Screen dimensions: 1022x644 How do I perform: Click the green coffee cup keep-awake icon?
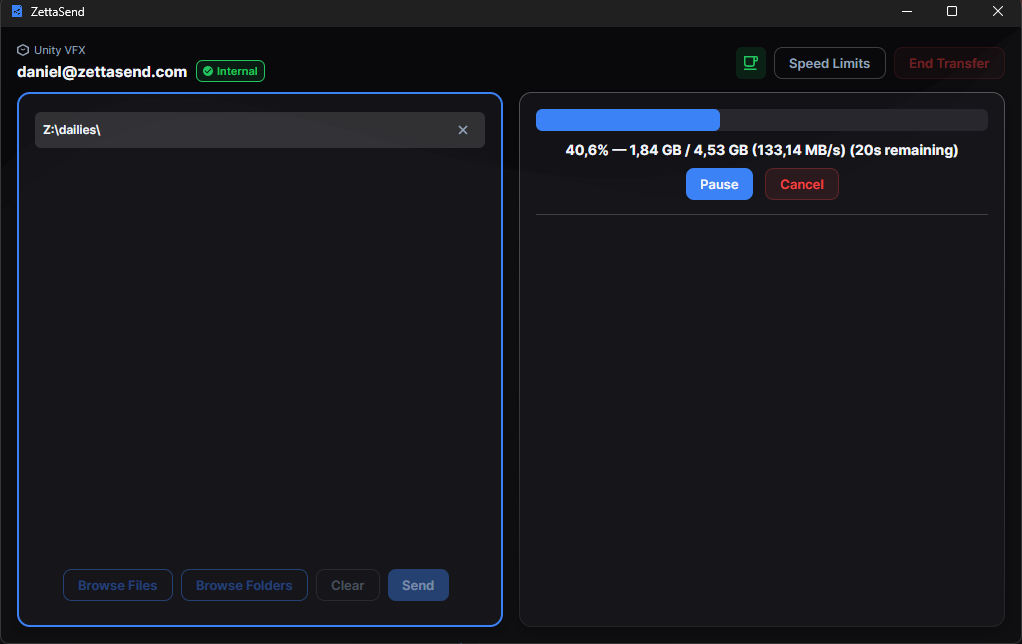pyautogui.click(x=750, y=63)
